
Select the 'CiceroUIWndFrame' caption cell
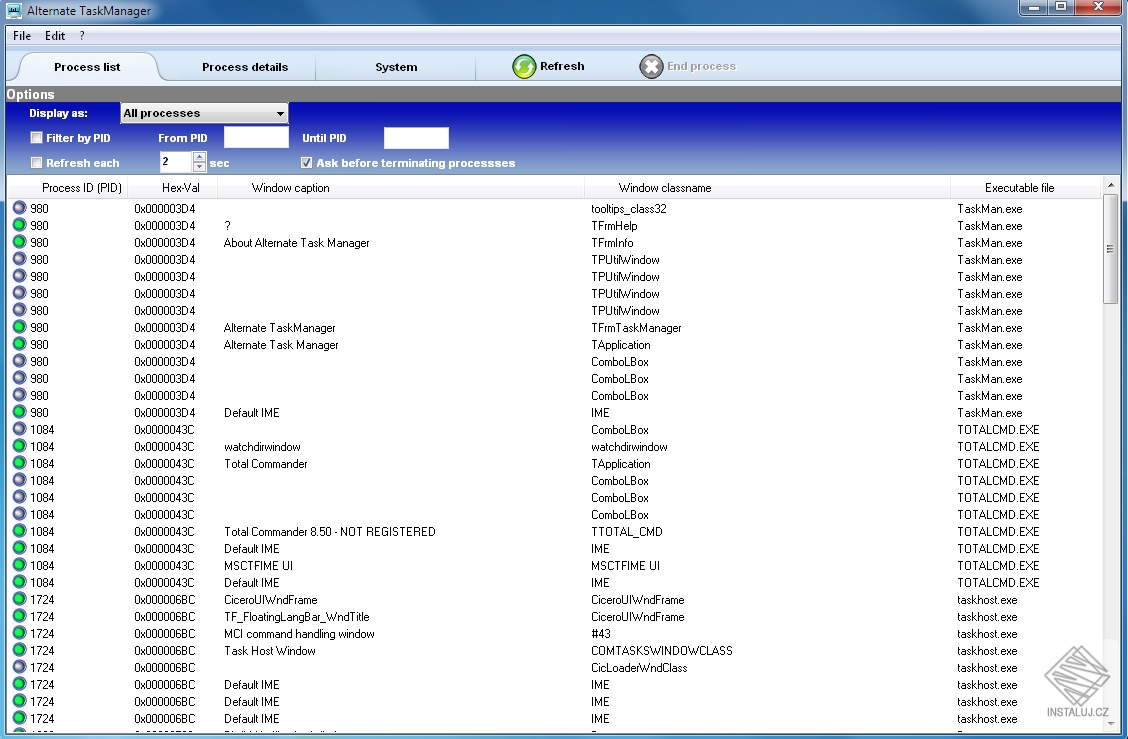(270, 600)
